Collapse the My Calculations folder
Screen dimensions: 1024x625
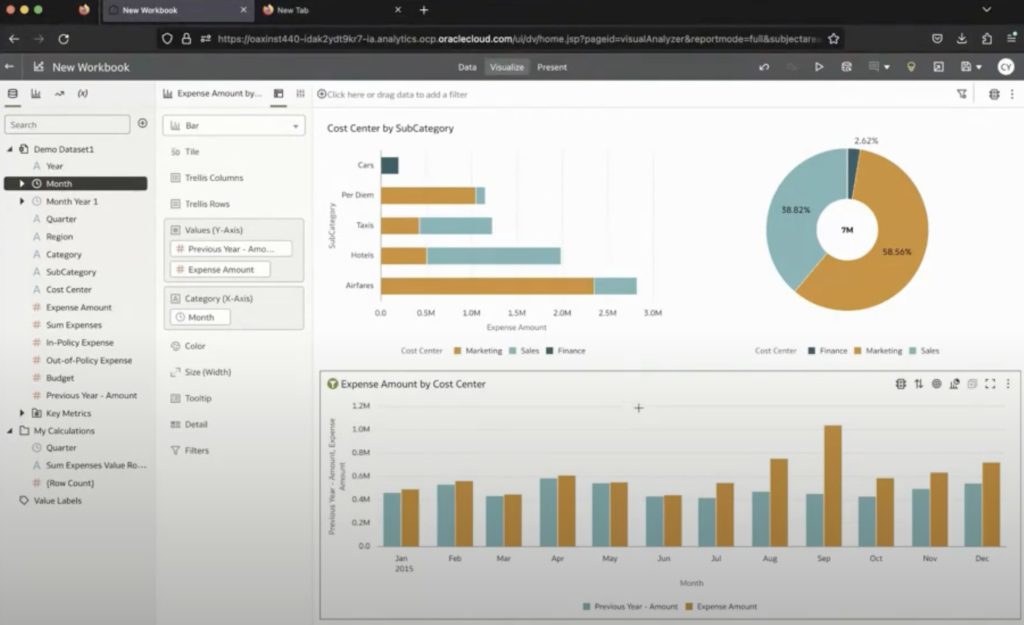pos(10,430)
